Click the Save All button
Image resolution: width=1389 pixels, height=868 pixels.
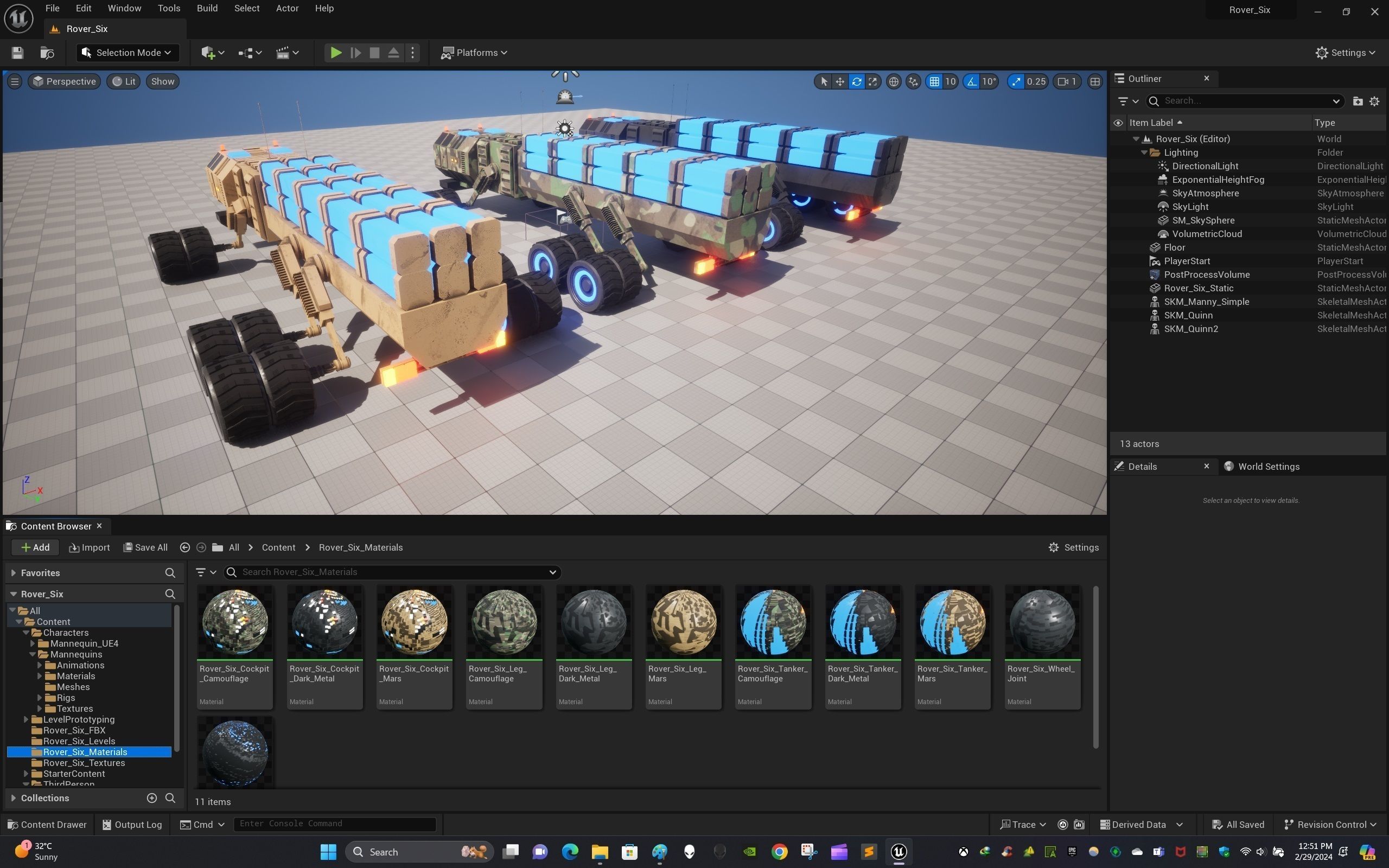(x=146, y=548)
